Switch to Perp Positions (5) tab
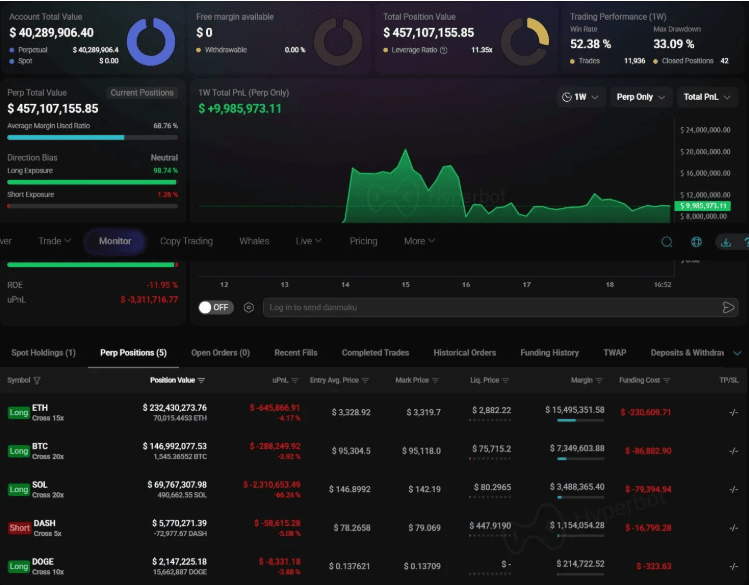Viewport: 749px width, 585px height. click(x=133, y=353)
